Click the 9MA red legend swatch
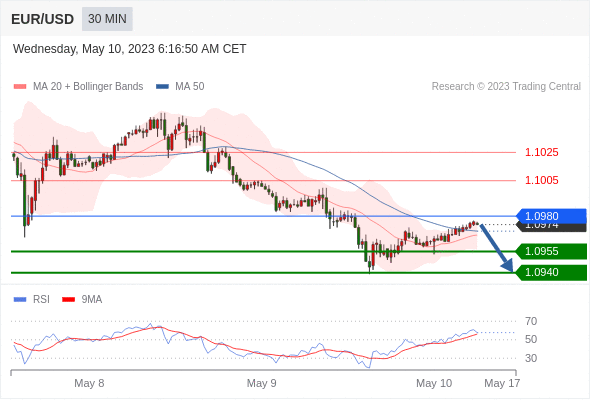The height and width of the screenshot is (400, 590). [68, 300]
